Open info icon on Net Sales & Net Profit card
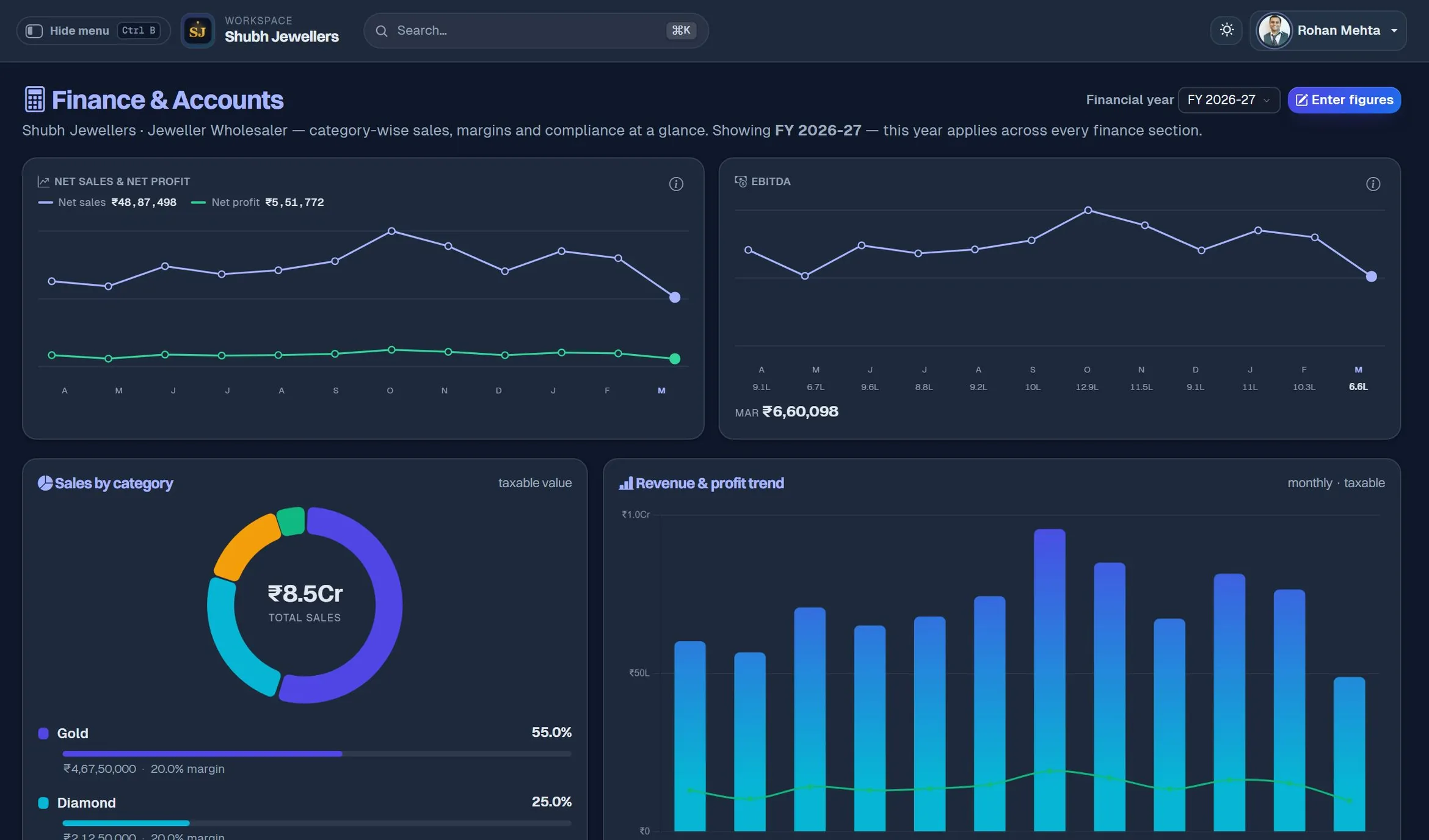 click(675, 184)
